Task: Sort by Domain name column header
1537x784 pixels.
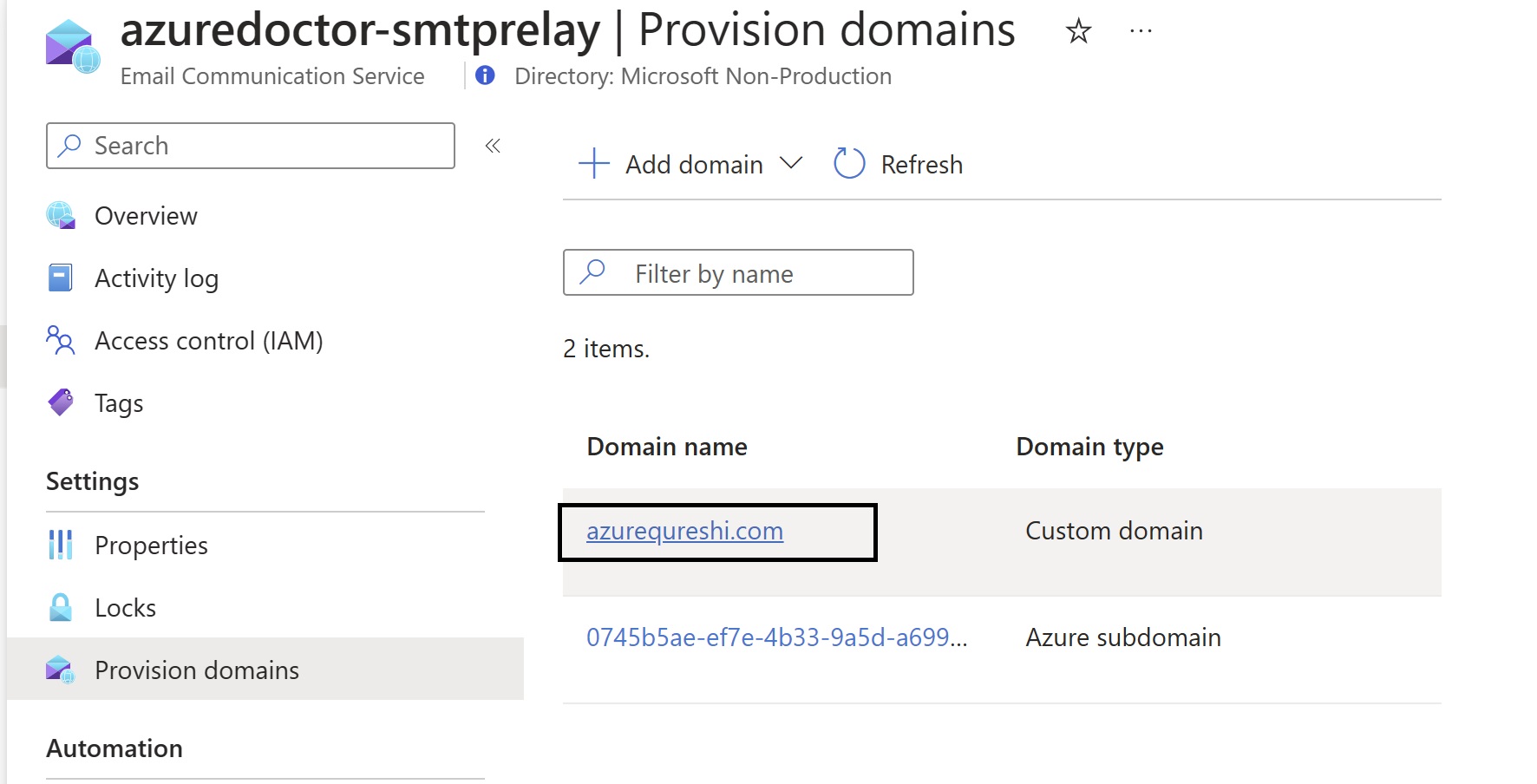Action: click(667, 447)
